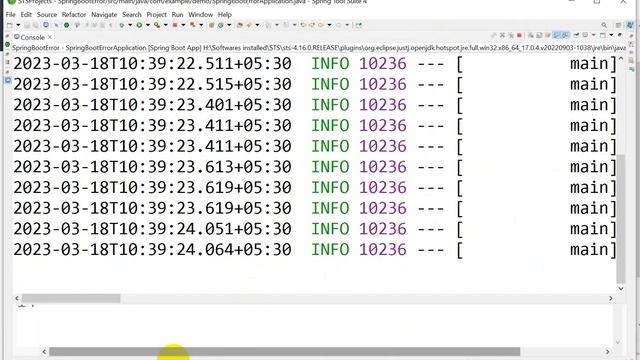
Task: Expand the Run launch dropdown arrow
Action: tap(148, 25)
